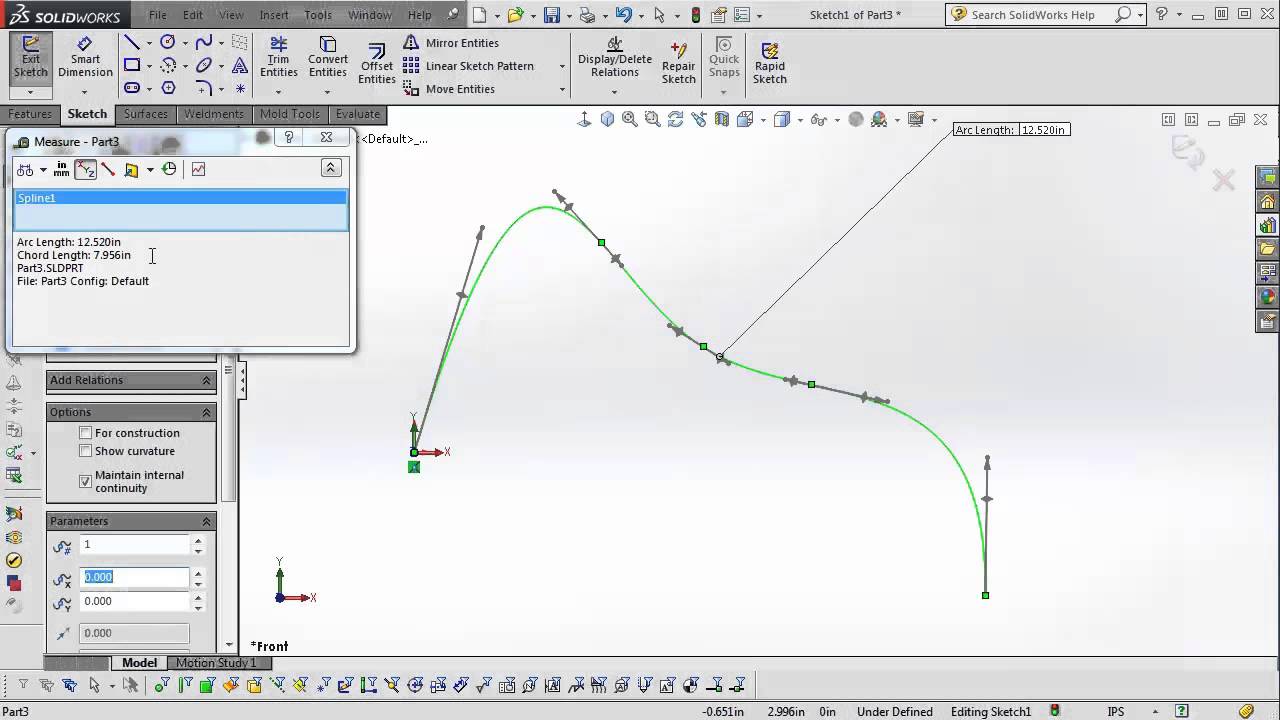The image size is (1280, 720).
Task: Select the Sketch Fillet tool
Action: (x=204, y=88)
